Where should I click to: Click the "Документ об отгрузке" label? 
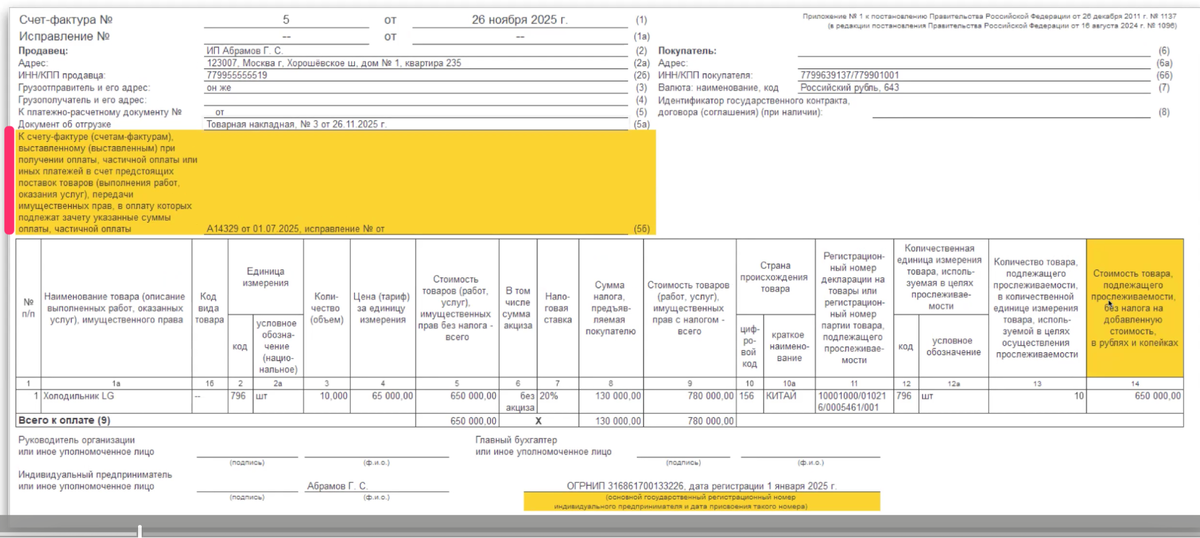(x=64, y=124)
